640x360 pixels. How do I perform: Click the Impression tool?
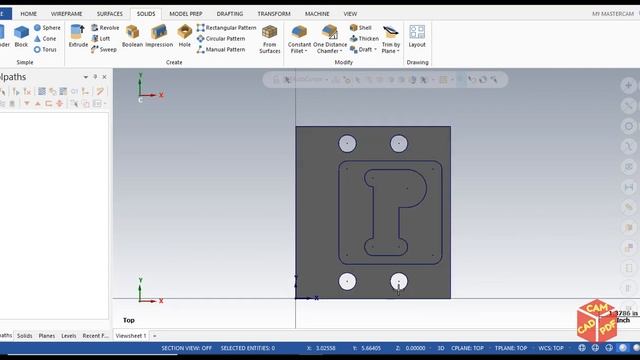pos(159,36)
